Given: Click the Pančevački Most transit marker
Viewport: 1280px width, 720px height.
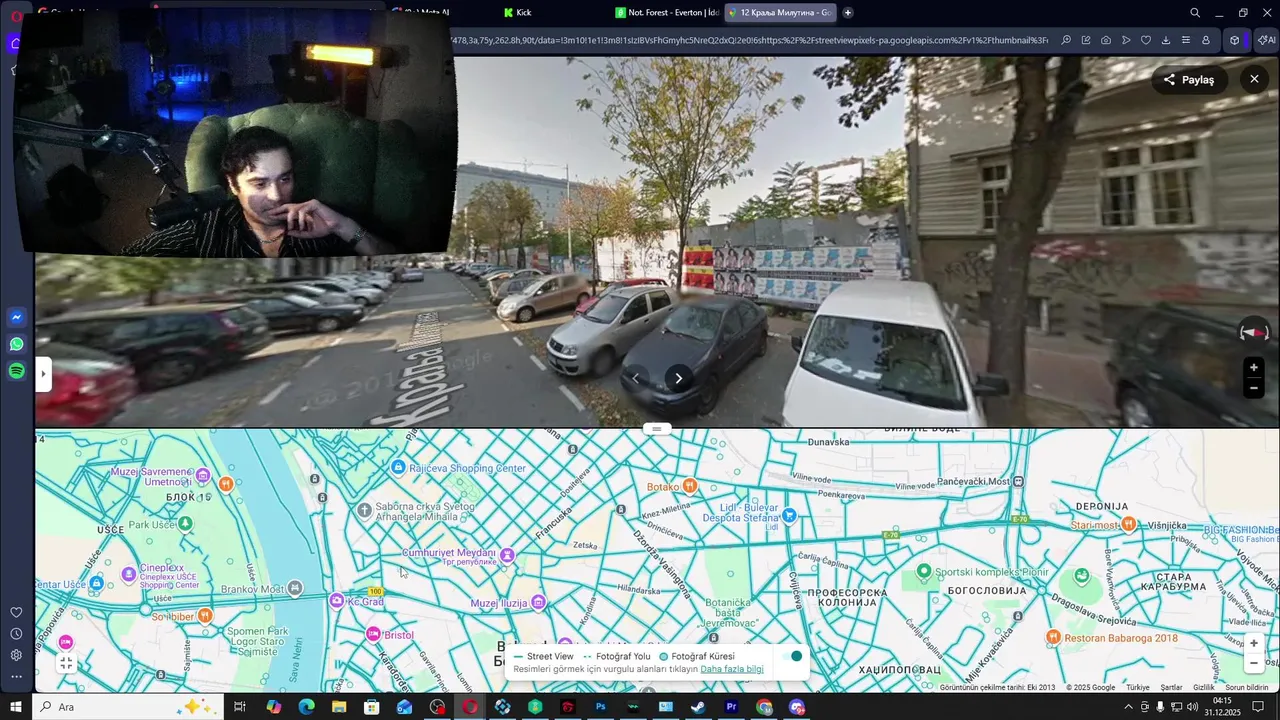Looking at the screenshot, I should pyautogui.click(x=1018, y=481).
